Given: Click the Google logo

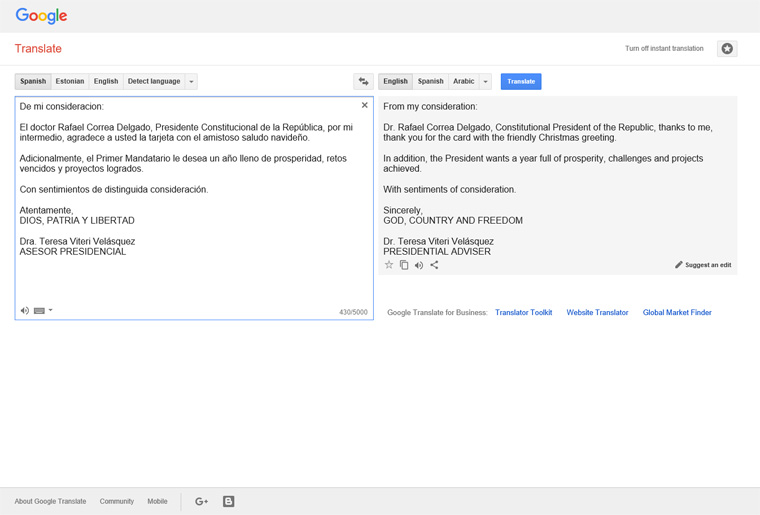Looking at the screenshot, I should (x=41, y=16).
